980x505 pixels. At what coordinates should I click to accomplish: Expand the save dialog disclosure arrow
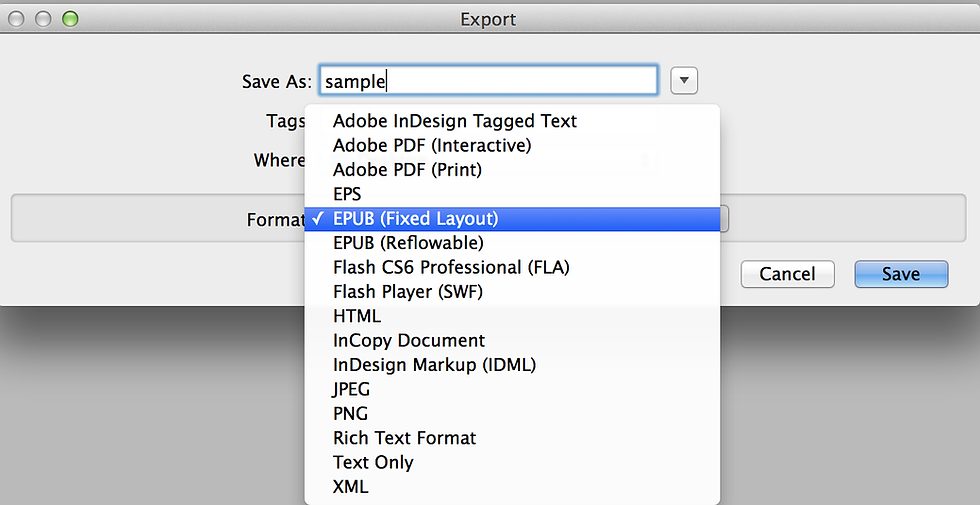684,81
